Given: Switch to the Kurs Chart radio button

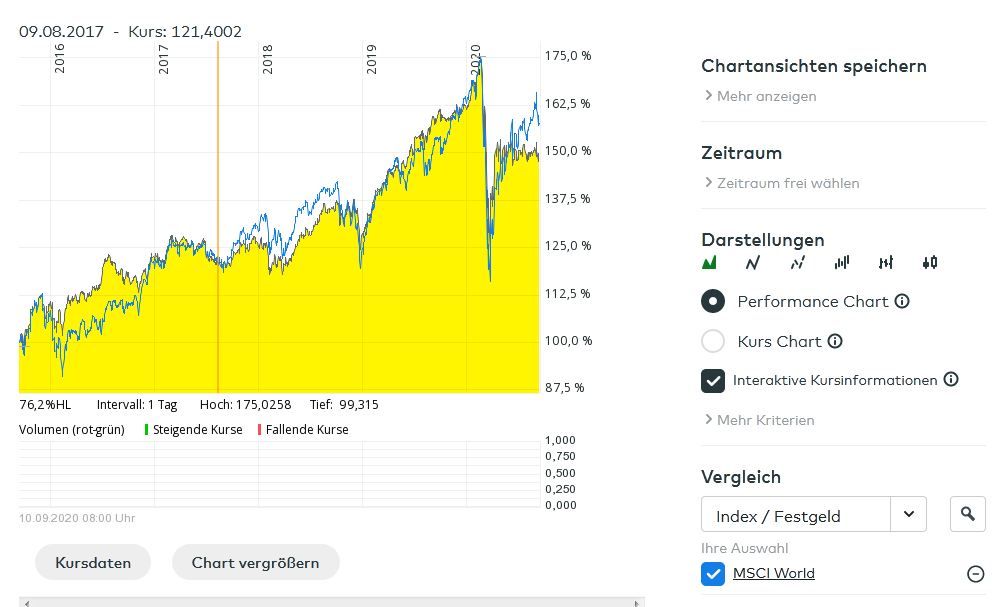Looking at the screenshot, I should [x=713, y=341].
